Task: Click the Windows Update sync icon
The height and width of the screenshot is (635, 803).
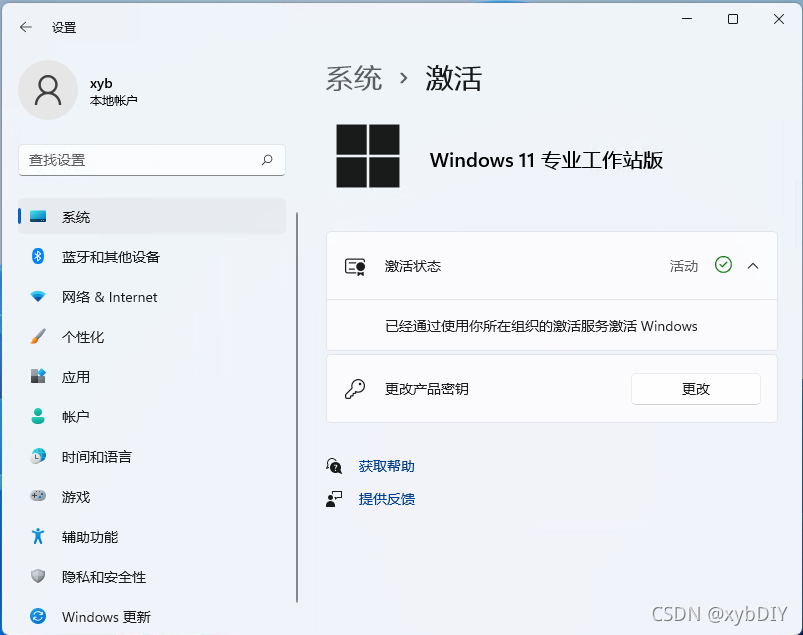Action: (x=38, y=616)
